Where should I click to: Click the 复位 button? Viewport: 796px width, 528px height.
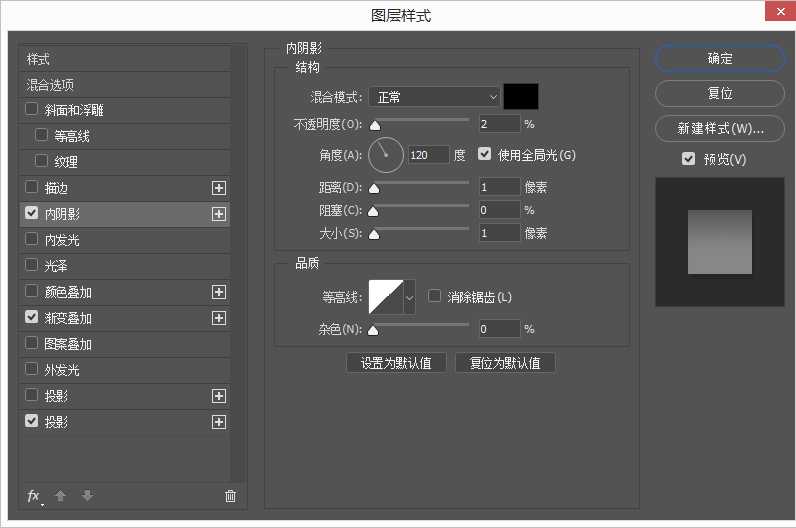point(720,93)
